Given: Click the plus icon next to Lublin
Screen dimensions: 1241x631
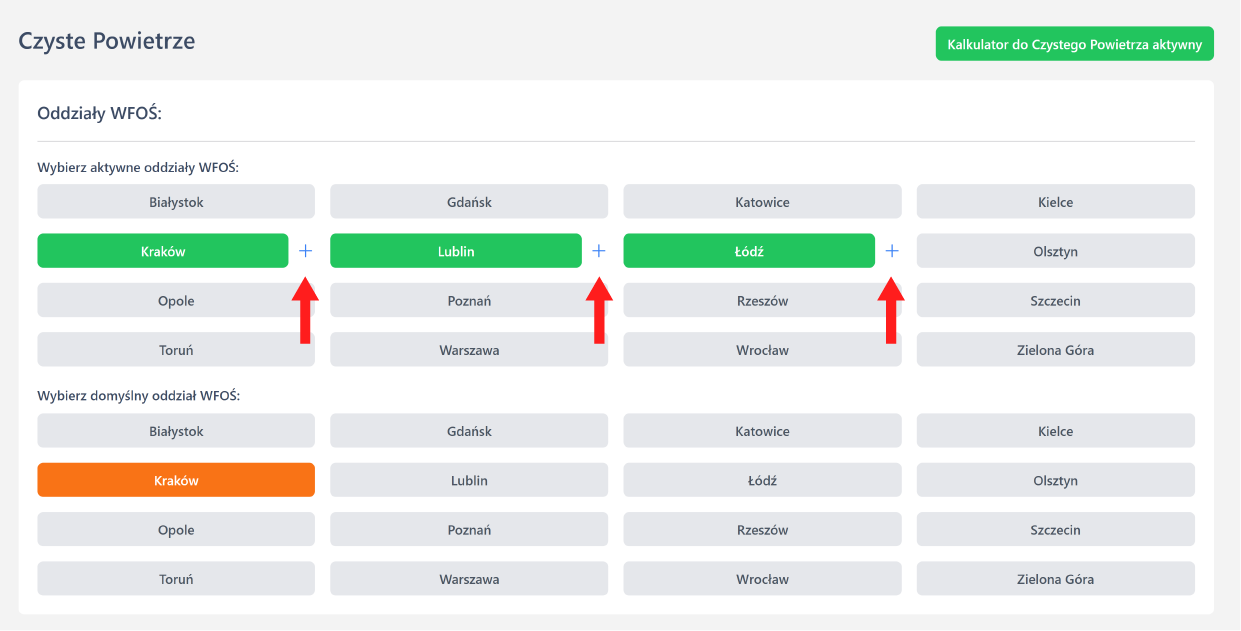Looking at the screenshot, I should pyautogui.click(x=598, y=251).
